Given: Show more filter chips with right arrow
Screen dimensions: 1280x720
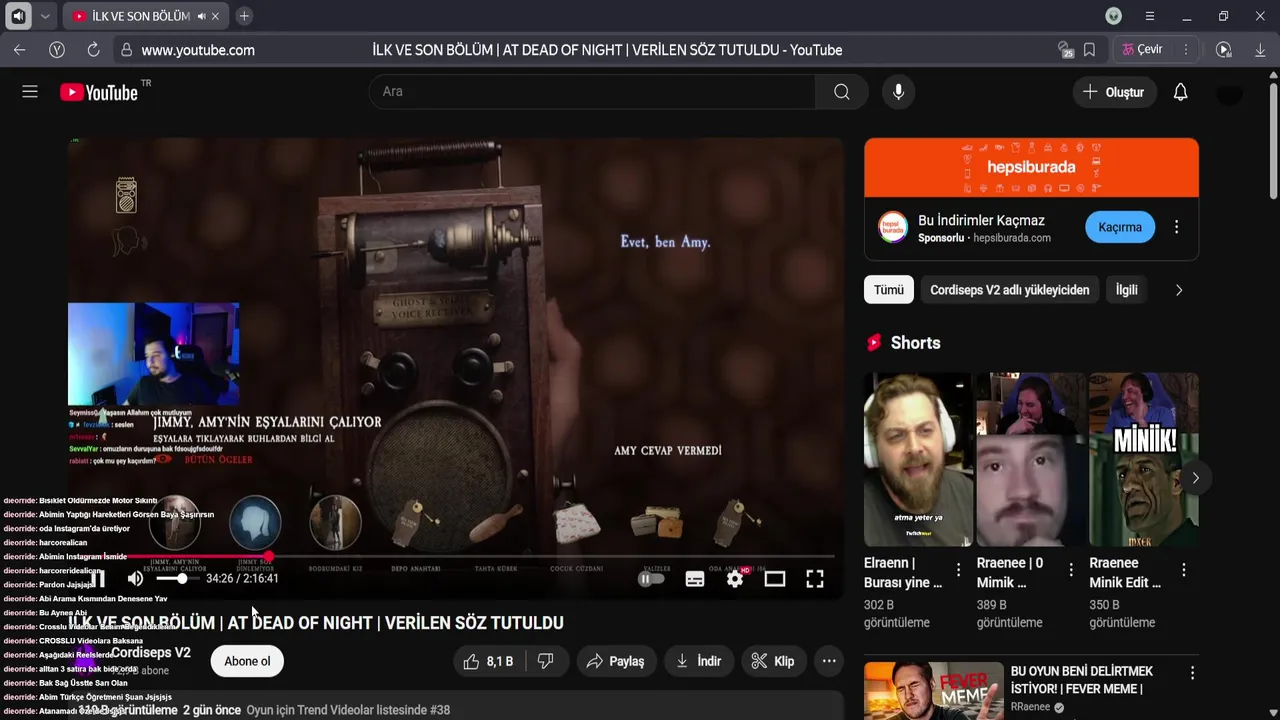Looking at the screenshot, I should click(1178, 290).
